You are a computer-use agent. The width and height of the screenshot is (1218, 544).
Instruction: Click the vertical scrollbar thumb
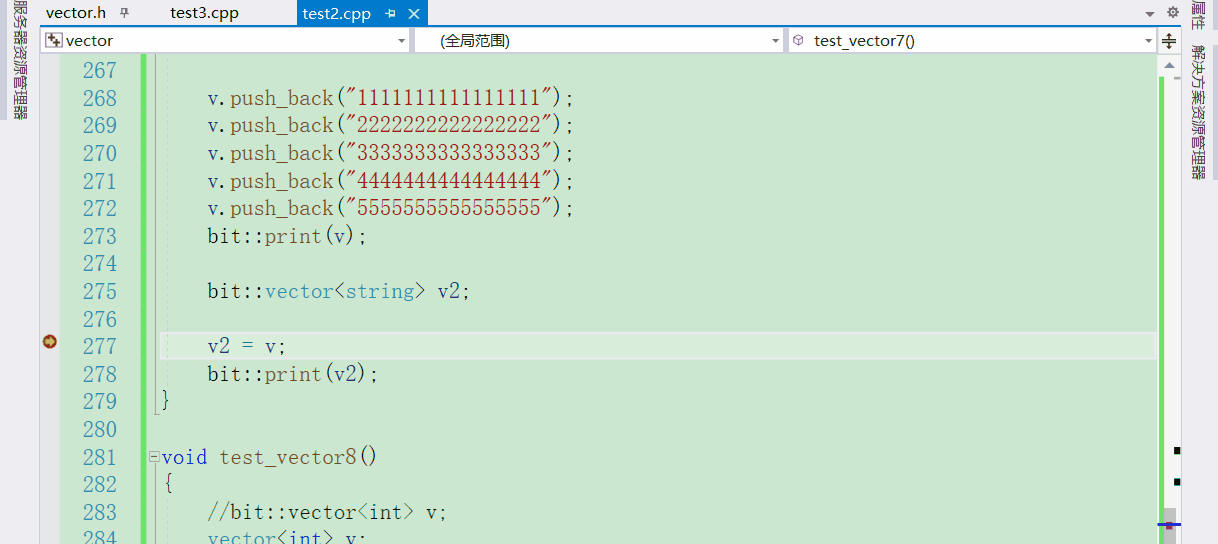click(1169, 526)
